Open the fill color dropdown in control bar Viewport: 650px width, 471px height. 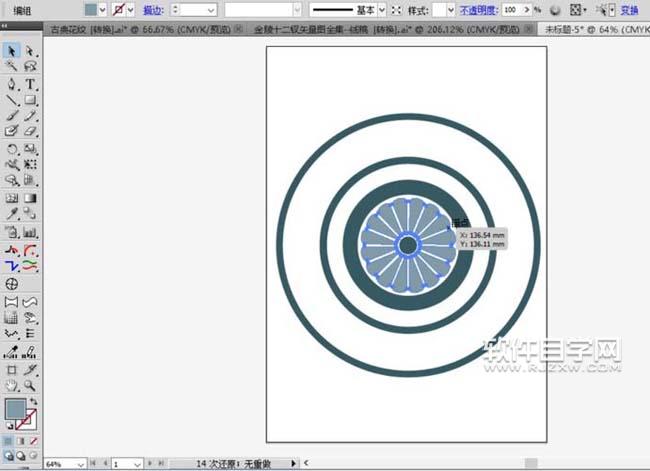coord(103,8)
